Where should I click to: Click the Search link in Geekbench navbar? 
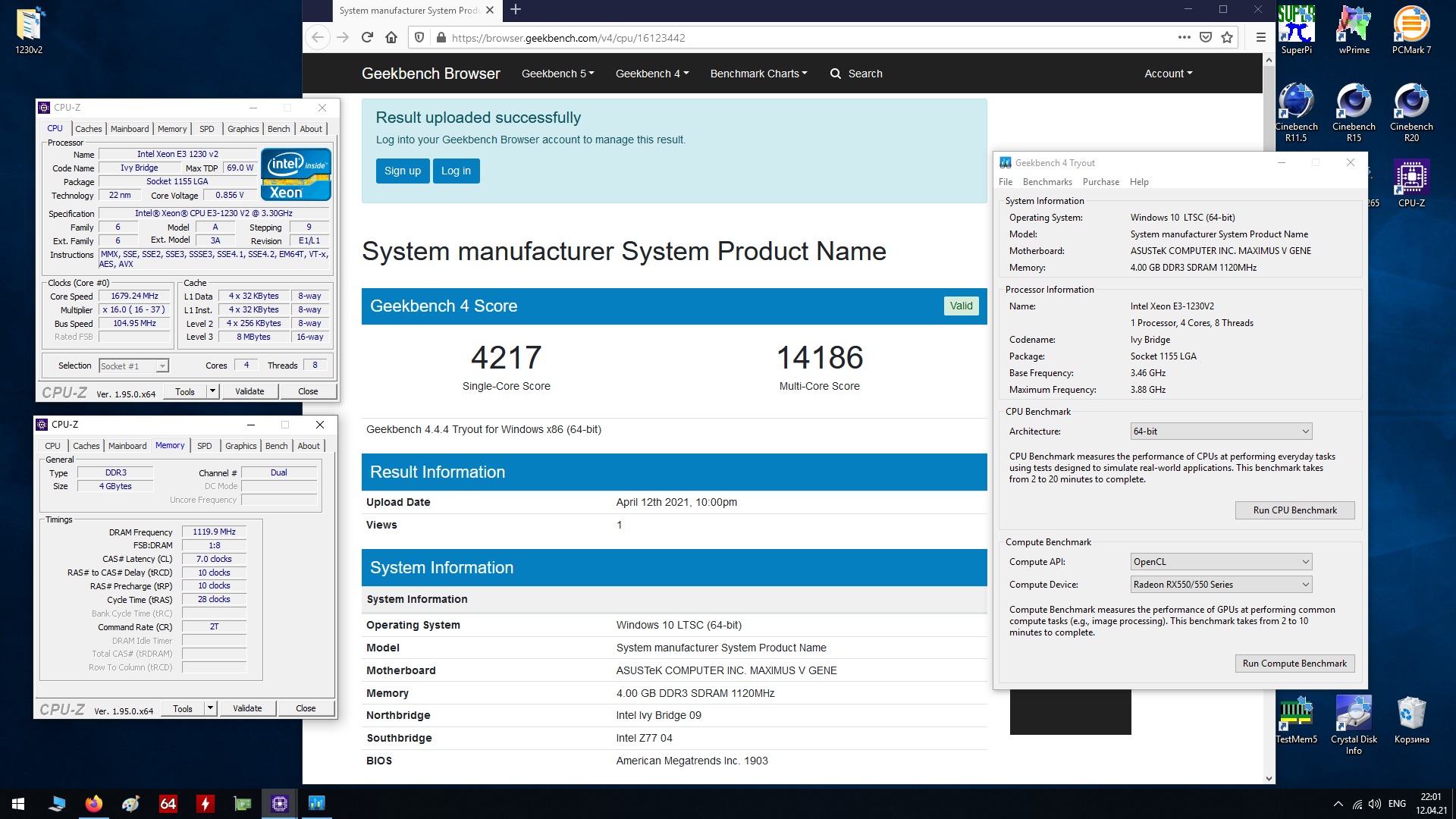[856, 74]
